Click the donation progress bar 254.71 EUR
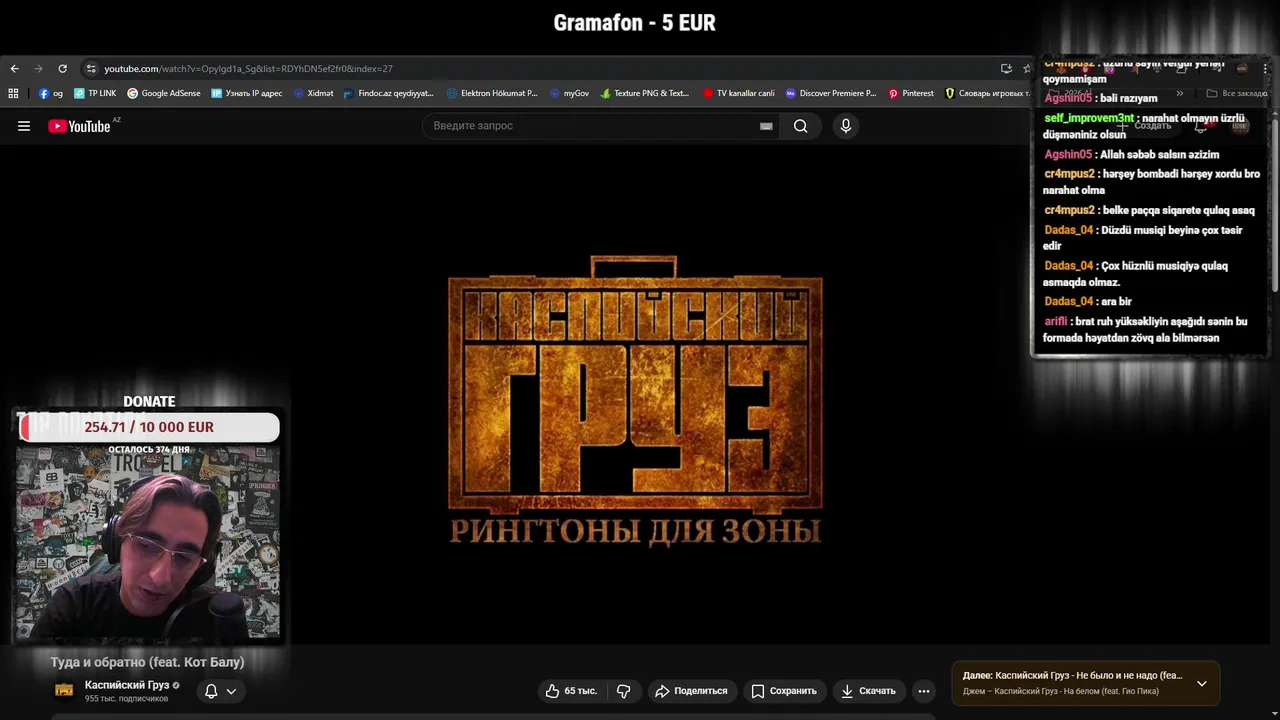This screenshot has width=1280, height=720. point(149,427)
